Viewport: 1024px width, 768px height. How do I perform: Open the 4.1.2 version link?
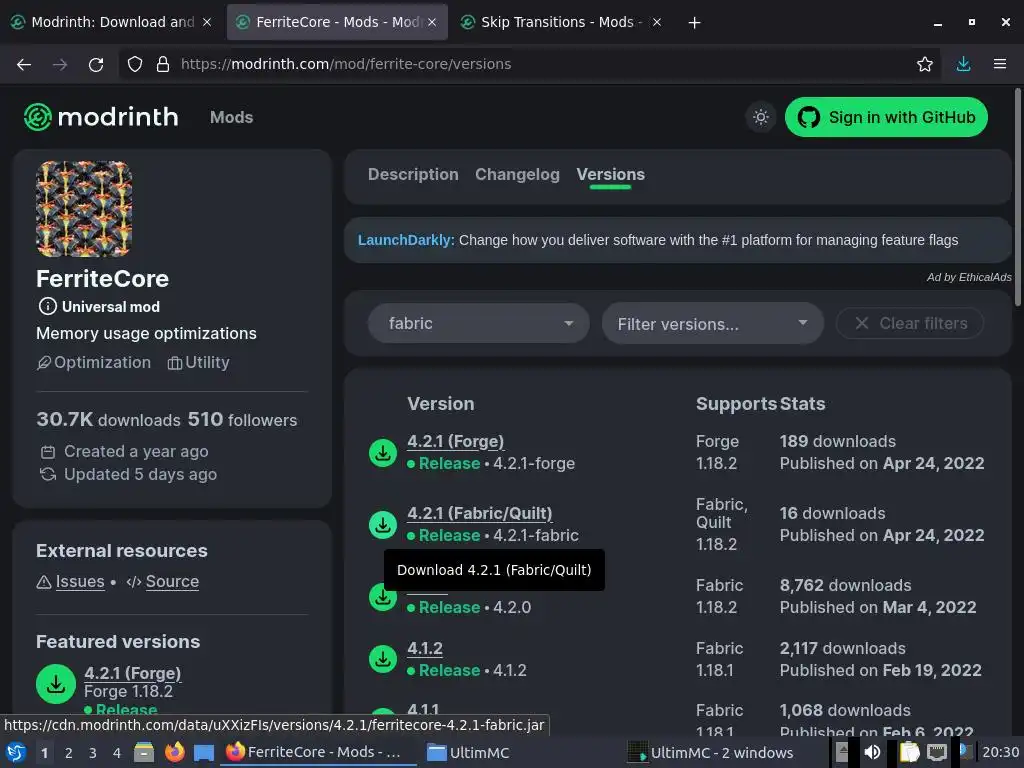(425, 648)
